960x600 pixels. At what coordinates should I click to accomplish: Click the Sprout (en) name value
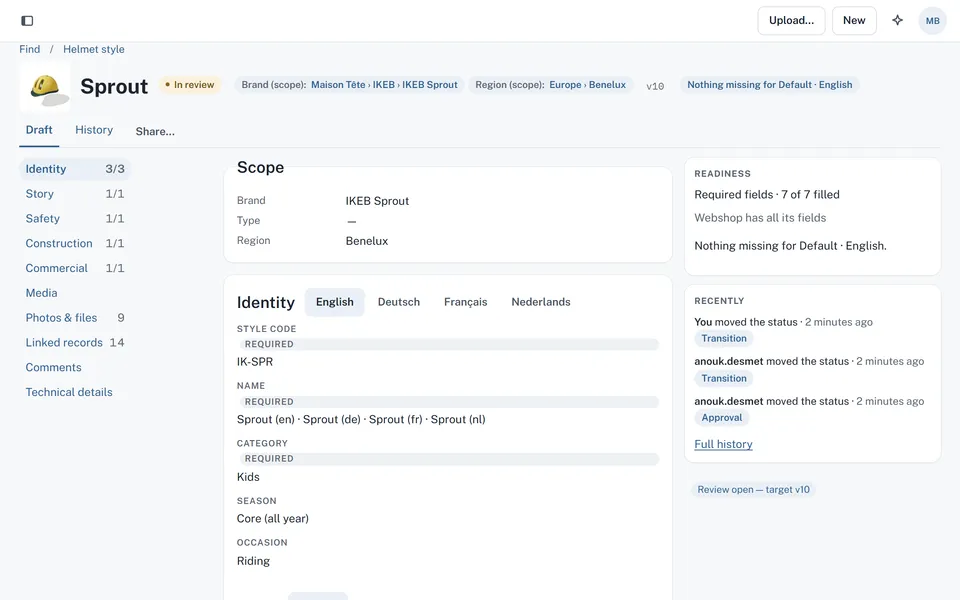pos(266,419)
